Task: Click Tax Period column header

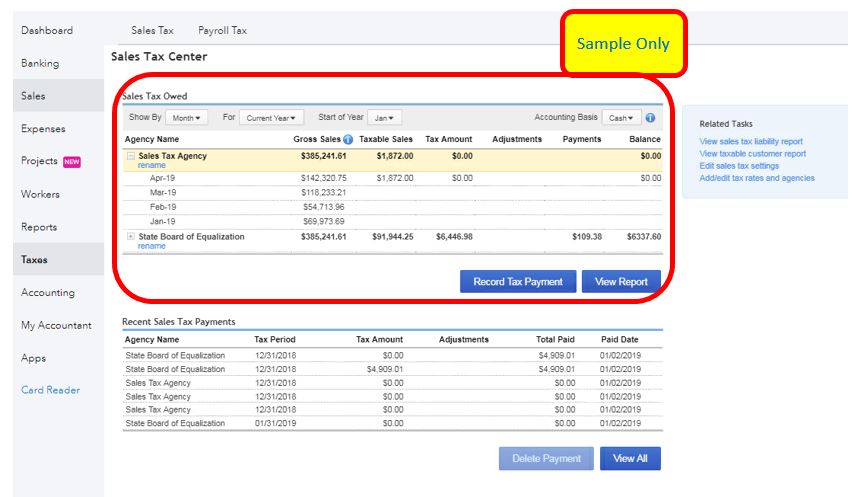Action: 274,340
